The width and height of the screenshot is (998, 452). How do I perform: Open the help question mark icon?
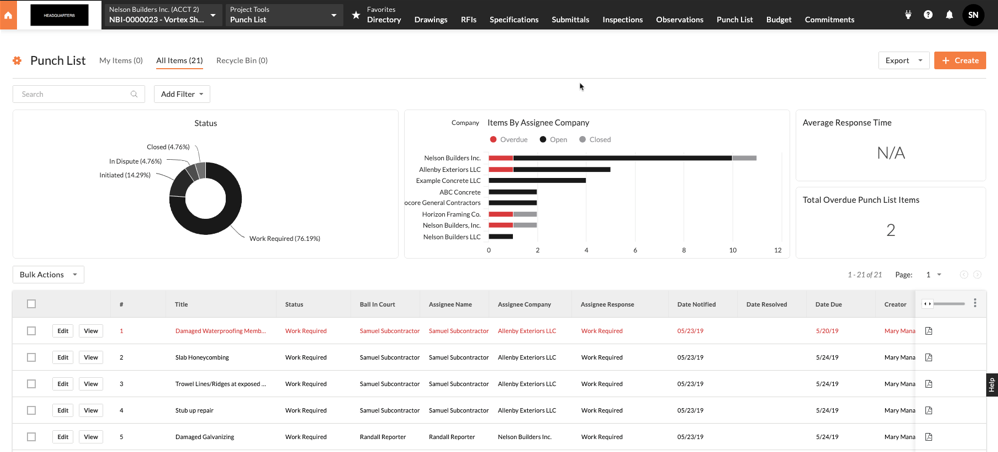[928, 15]
